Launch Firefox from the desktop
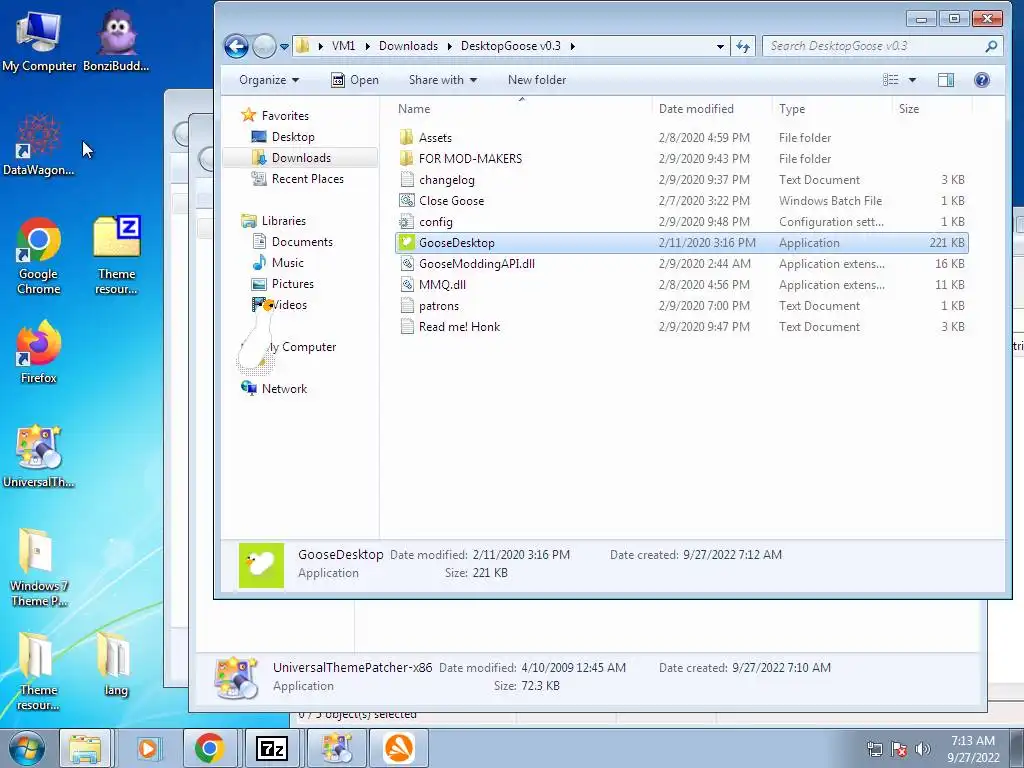1024x768 pixels. pos(39,353)
